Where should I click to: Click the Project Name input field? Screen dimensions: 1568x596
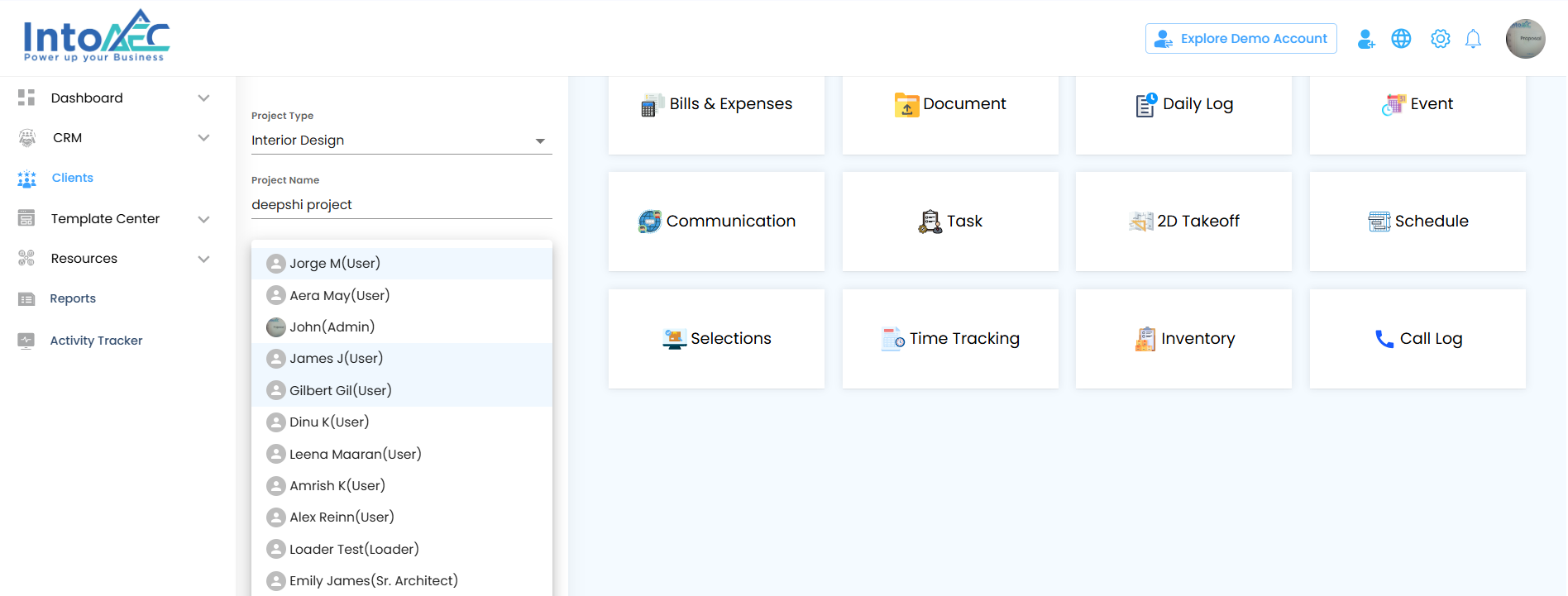pyautogui.click(x=401, y=205)
